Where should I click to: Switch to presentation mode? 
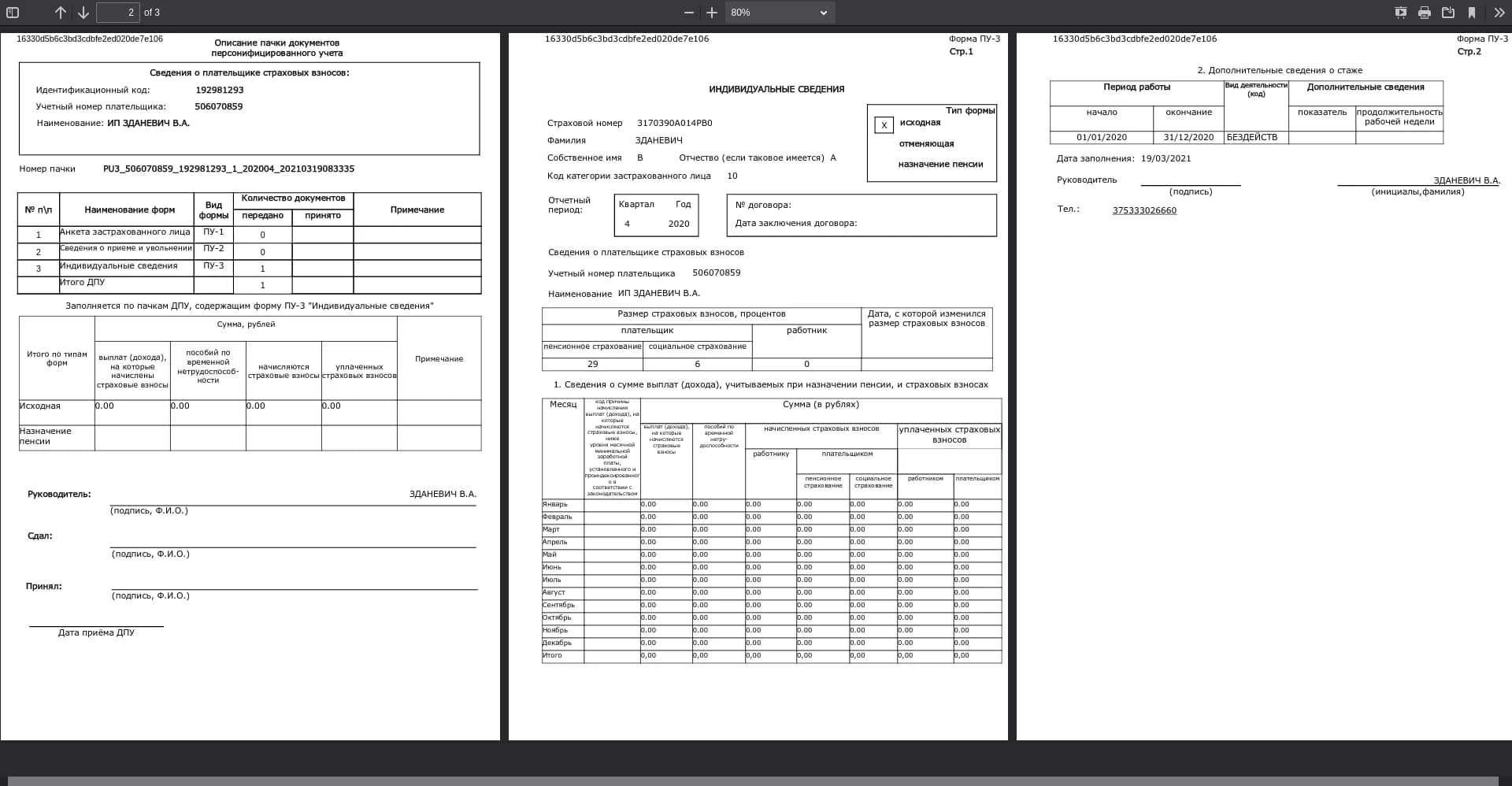(1401, 13)
